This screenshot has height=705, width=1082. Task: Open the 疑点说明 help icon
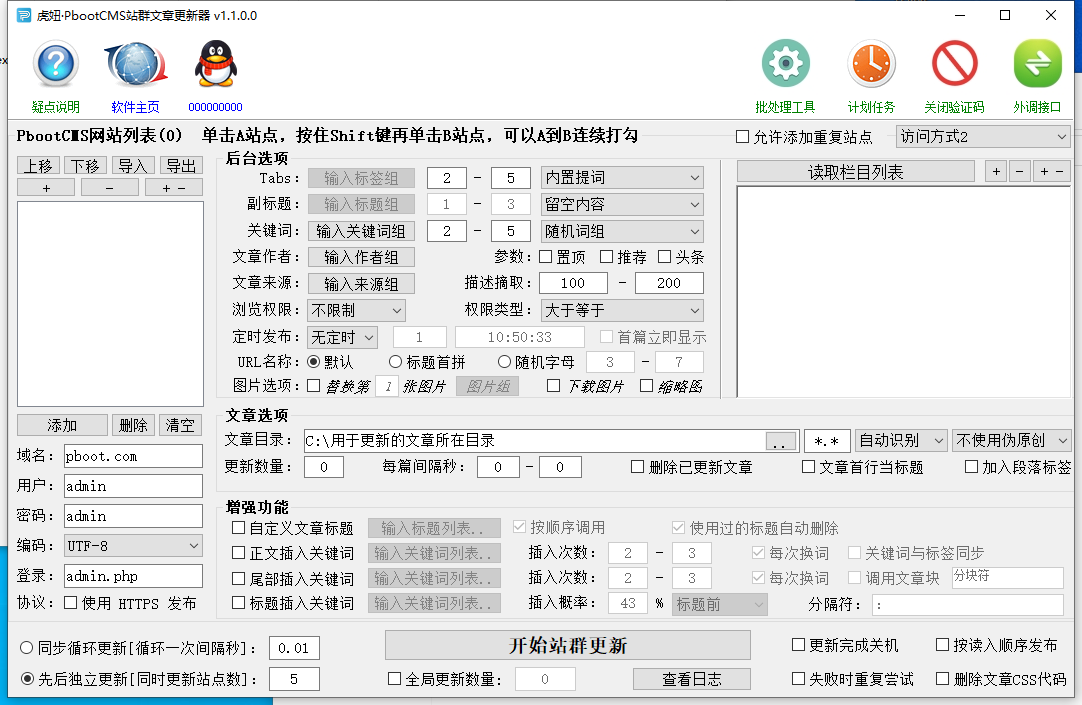pyautogui.click(x=55, y=64)
